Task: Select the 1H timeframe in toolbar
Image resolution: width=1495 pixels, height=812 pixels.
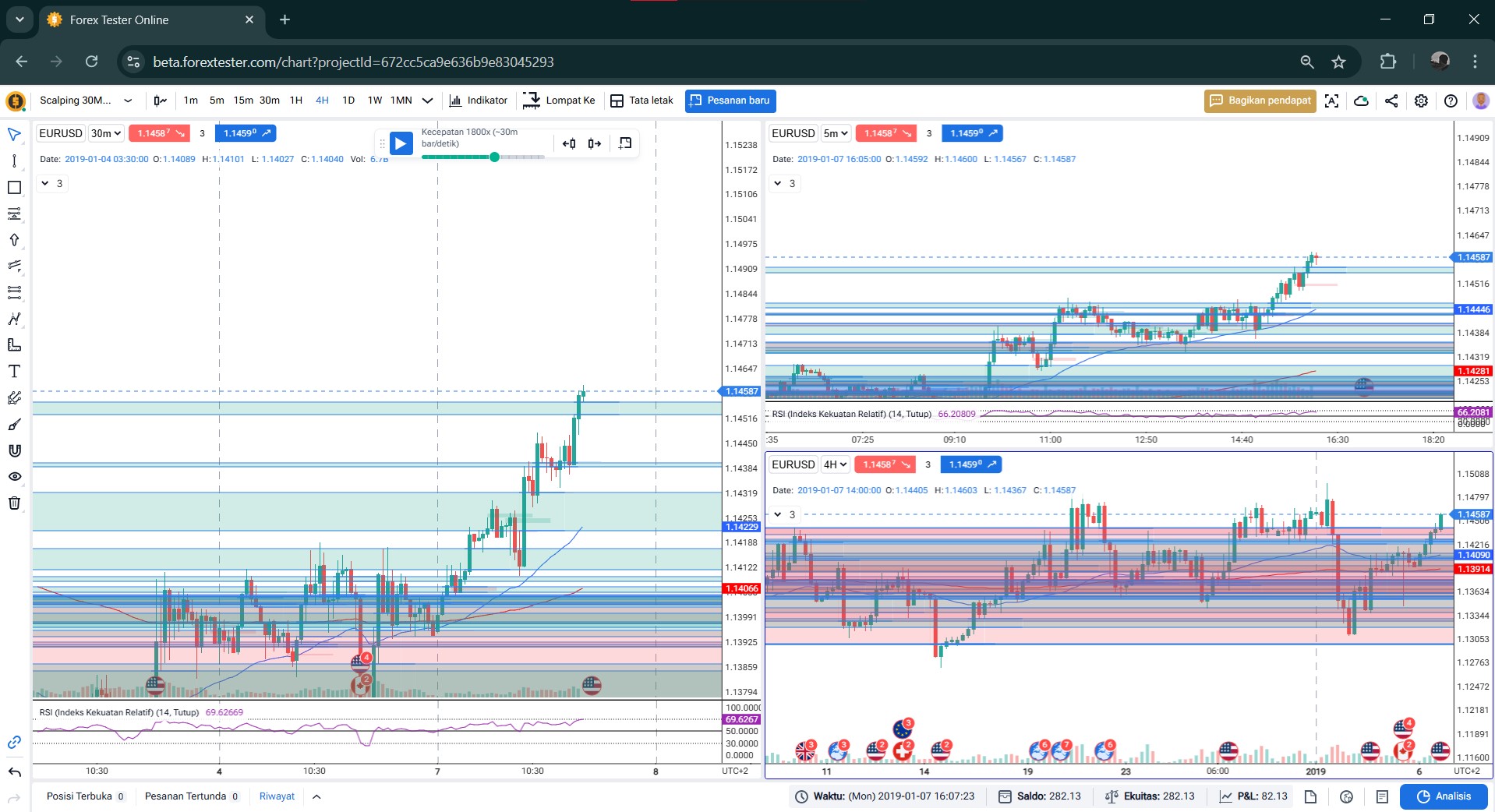Action: (295, 101)
